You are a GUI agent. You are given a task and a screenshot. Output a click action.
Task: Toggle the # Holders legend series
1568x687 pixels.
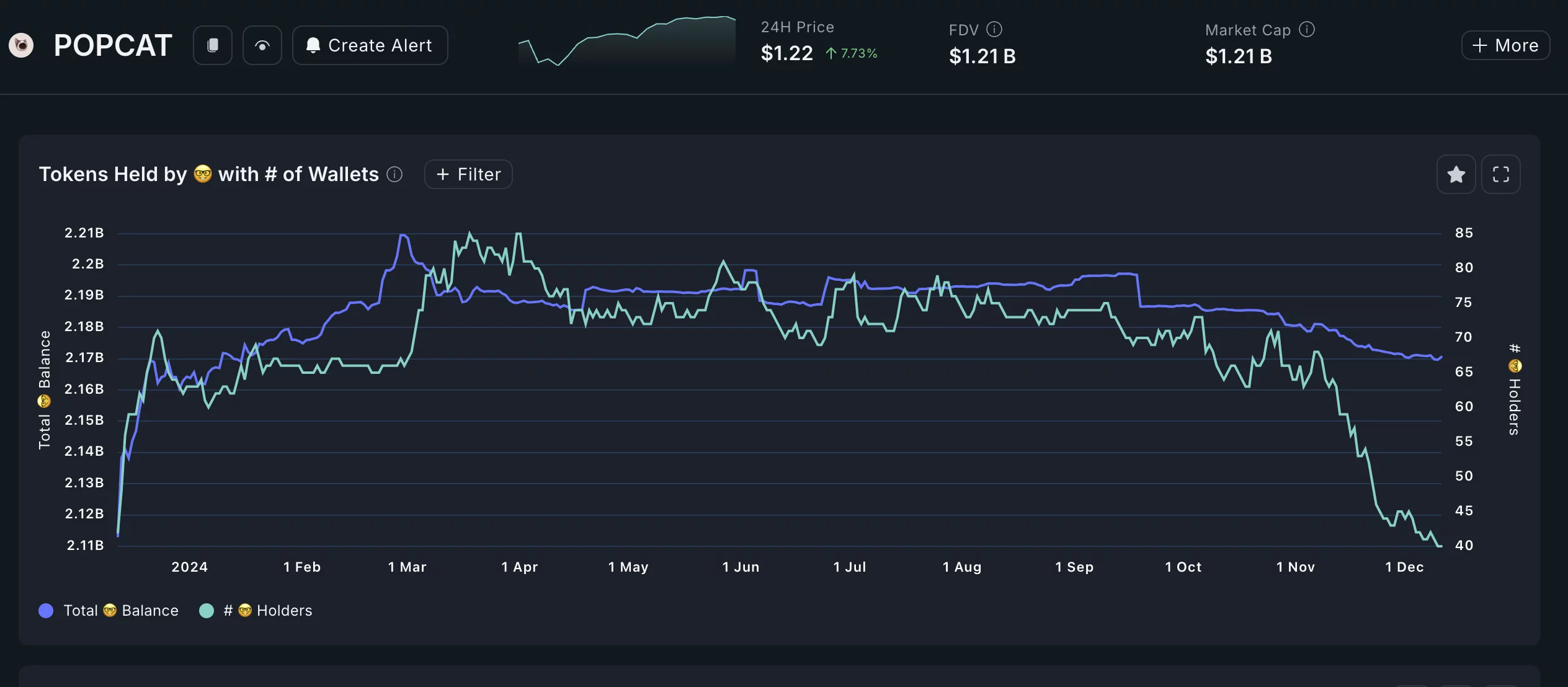click(x=268, y=611)
